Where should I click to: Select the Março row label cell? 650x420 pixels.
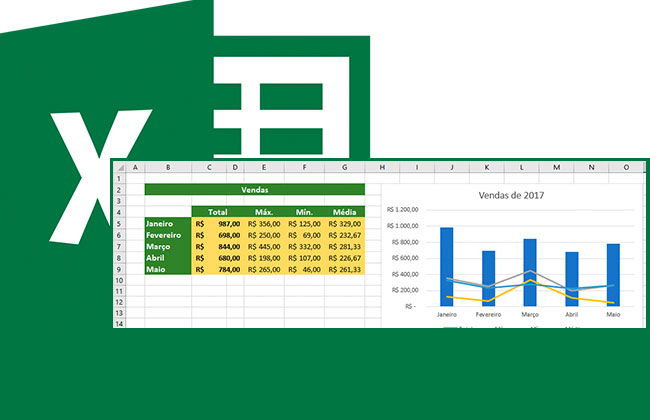click(168, 247)
